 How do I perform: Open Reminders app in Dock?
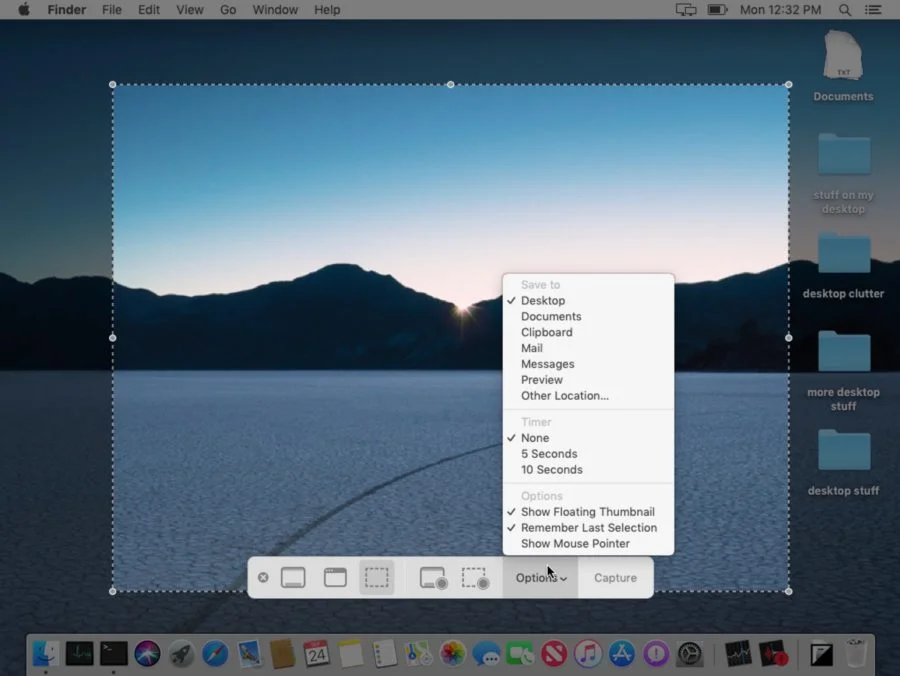click(x=385, y=654)
